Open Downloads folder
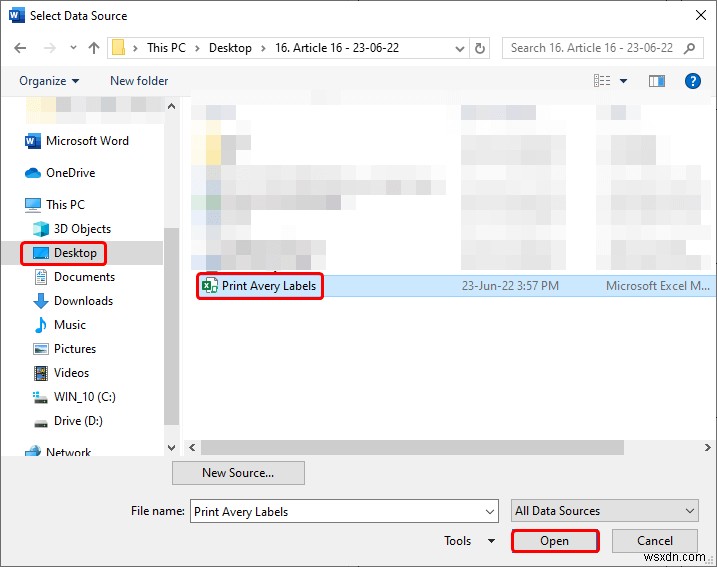This screenshot has height=567, width=717. tap(84, 301)
